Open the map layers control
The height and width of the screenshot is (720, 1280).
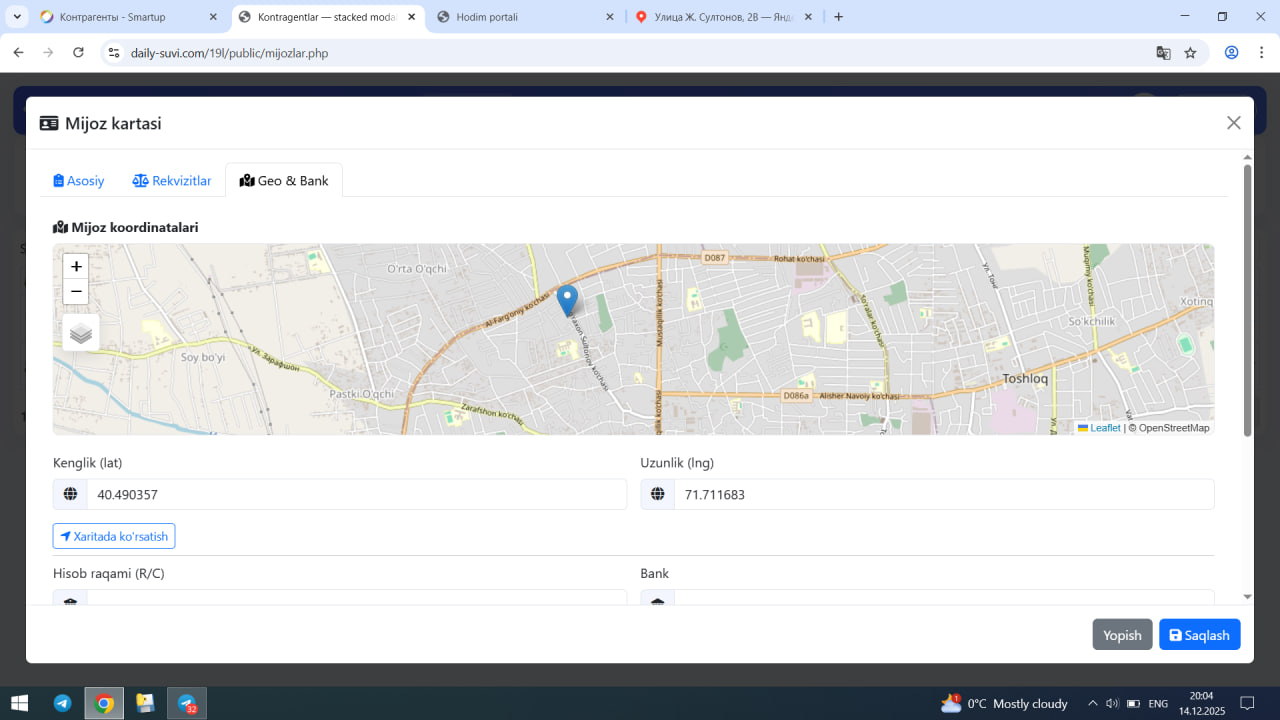tap(81, 333)
